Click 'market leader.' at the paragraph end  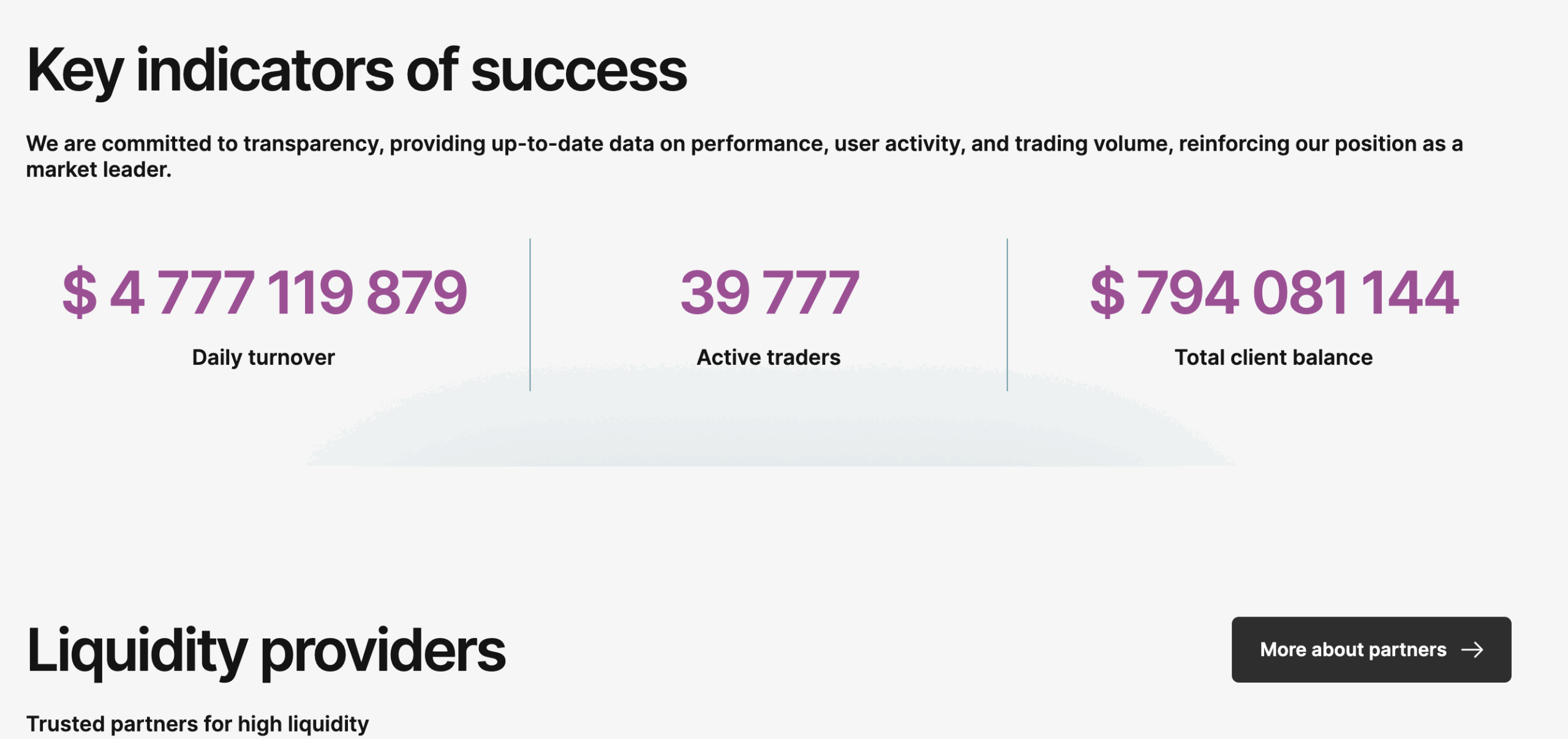pos(99,170)
